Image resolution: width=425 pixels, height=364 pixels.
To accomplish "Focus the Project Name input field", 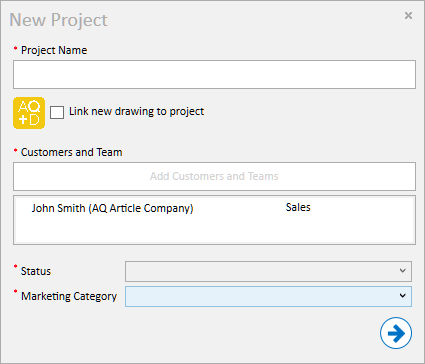I will pyautogui.click(x=214, y=75).
